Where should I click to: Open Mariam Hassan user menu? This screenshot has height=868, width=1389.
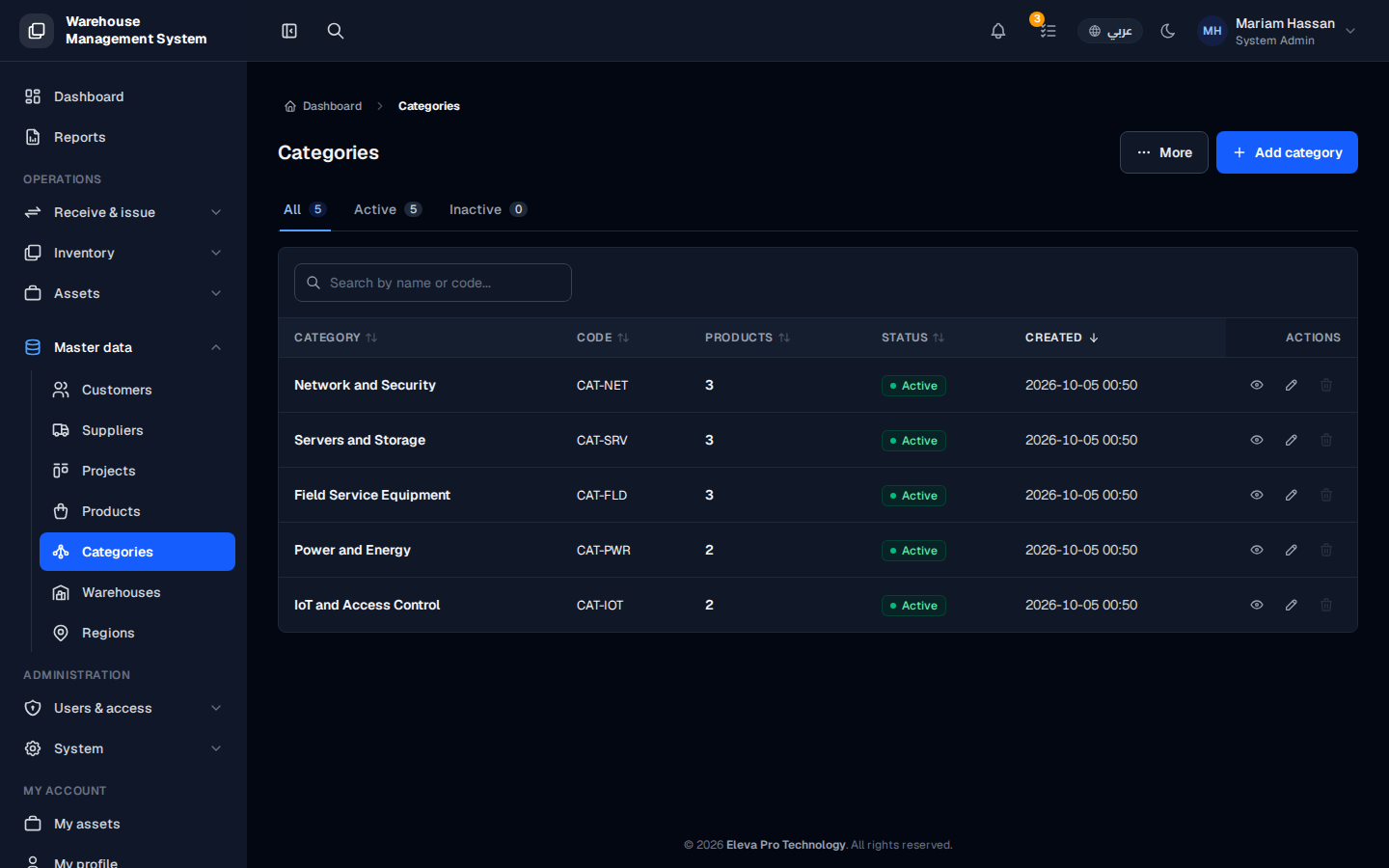1278,31
